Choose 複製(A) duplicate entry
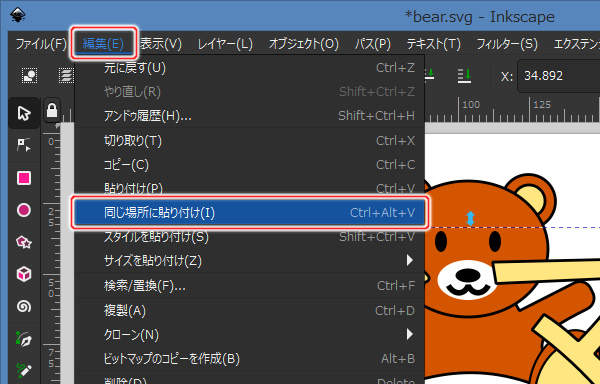 coord(249,311)
